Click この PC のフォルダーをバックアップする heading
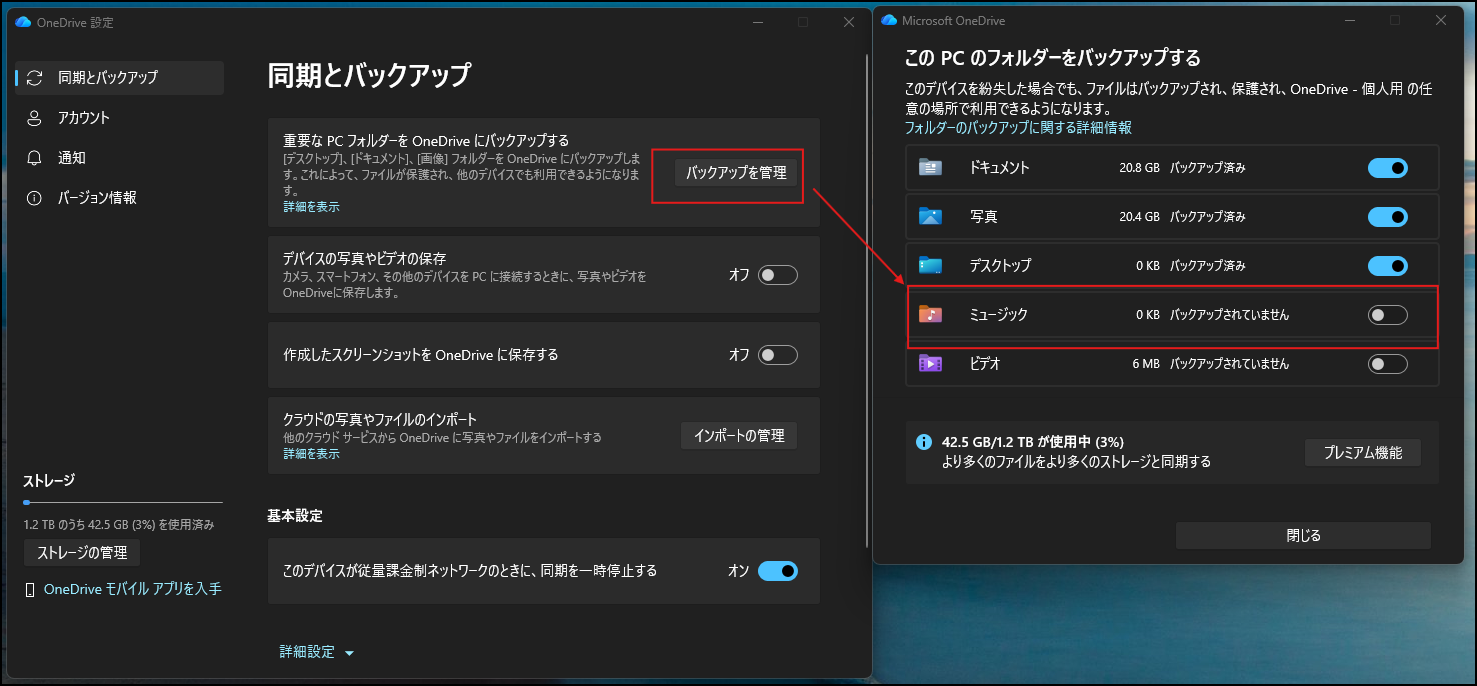The image size is (1477, 686). click(x=1052, y=58)
